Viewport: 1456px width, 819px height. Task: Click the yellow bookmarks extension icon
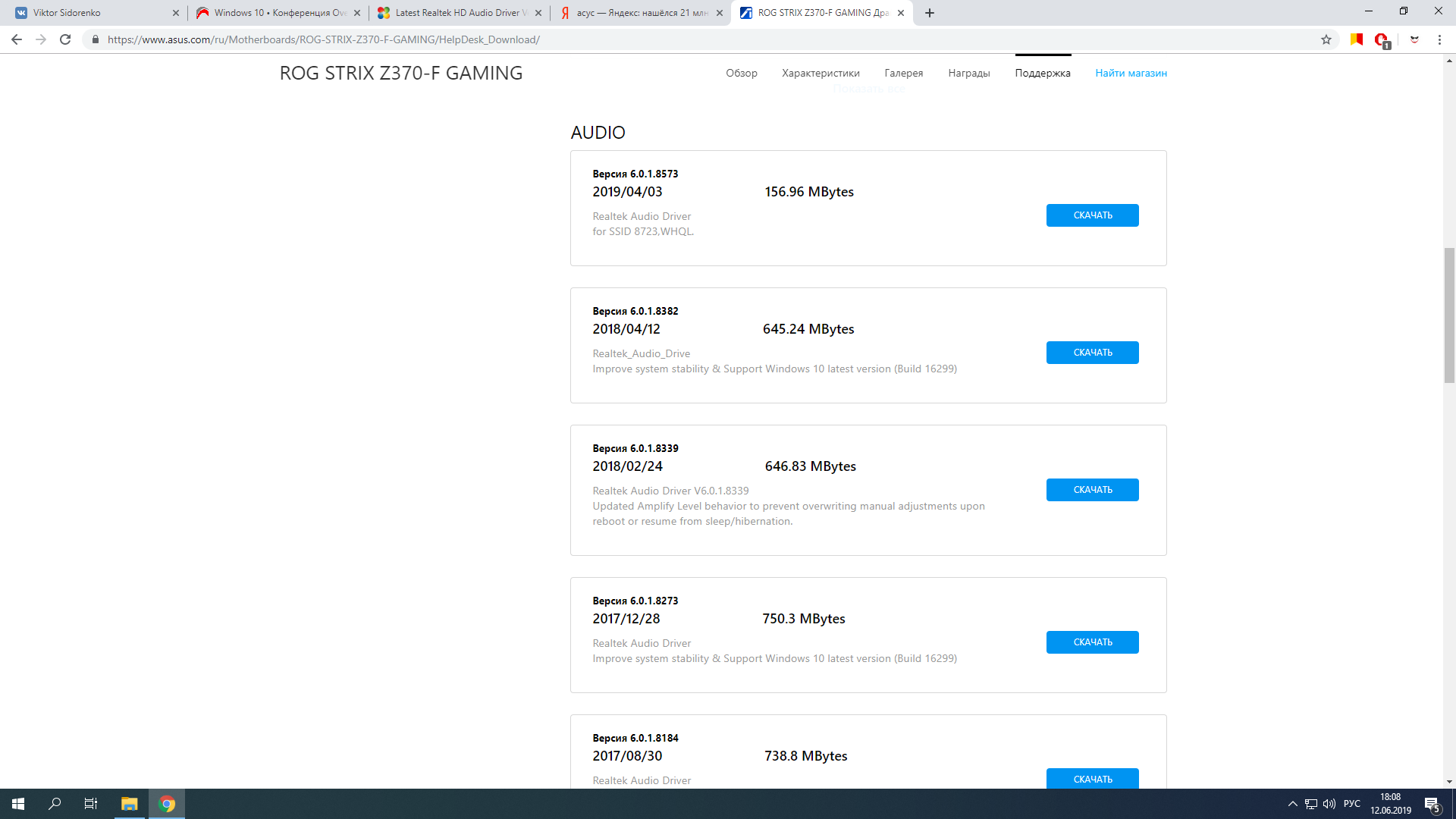[x=1357, y=39]
